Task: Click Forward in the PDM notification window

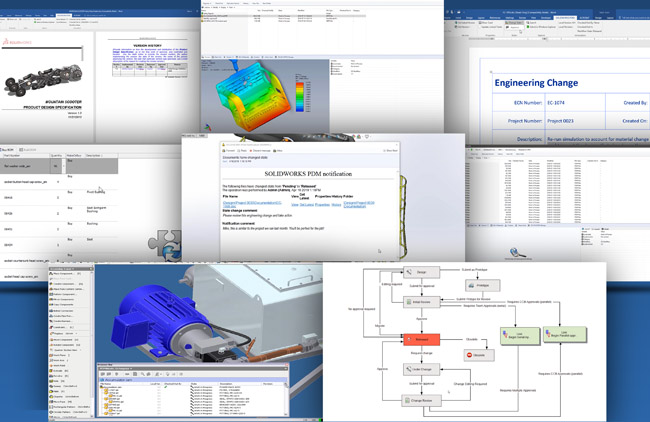Action: [x=229, y=150]
